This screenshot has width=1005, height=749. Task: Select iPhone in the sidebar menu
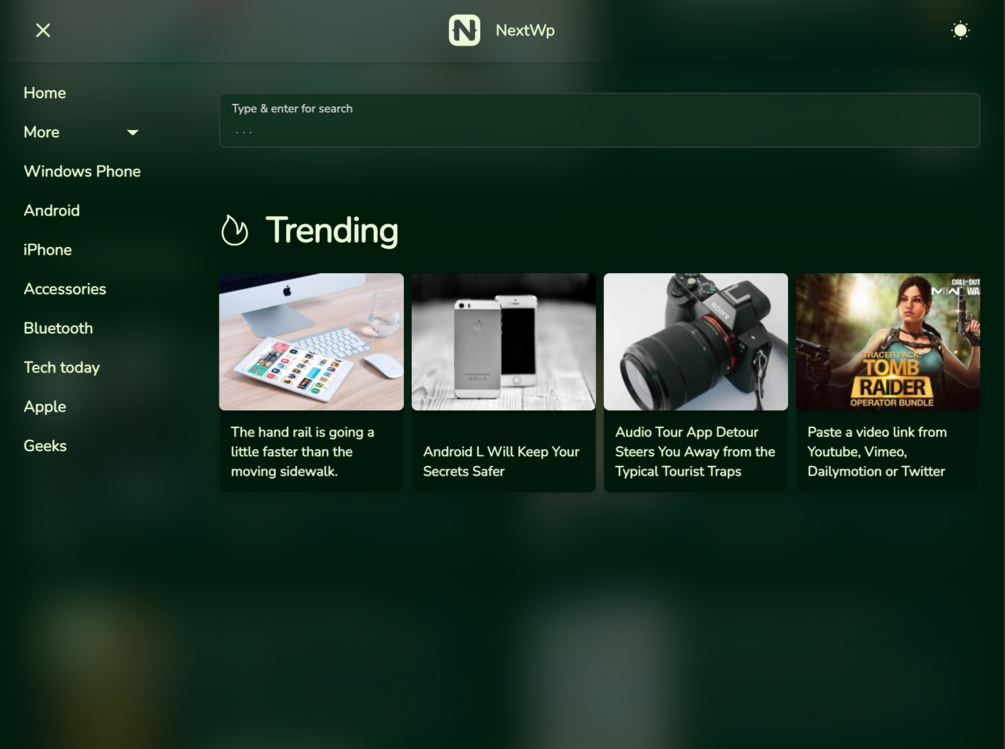click(47, 250)
